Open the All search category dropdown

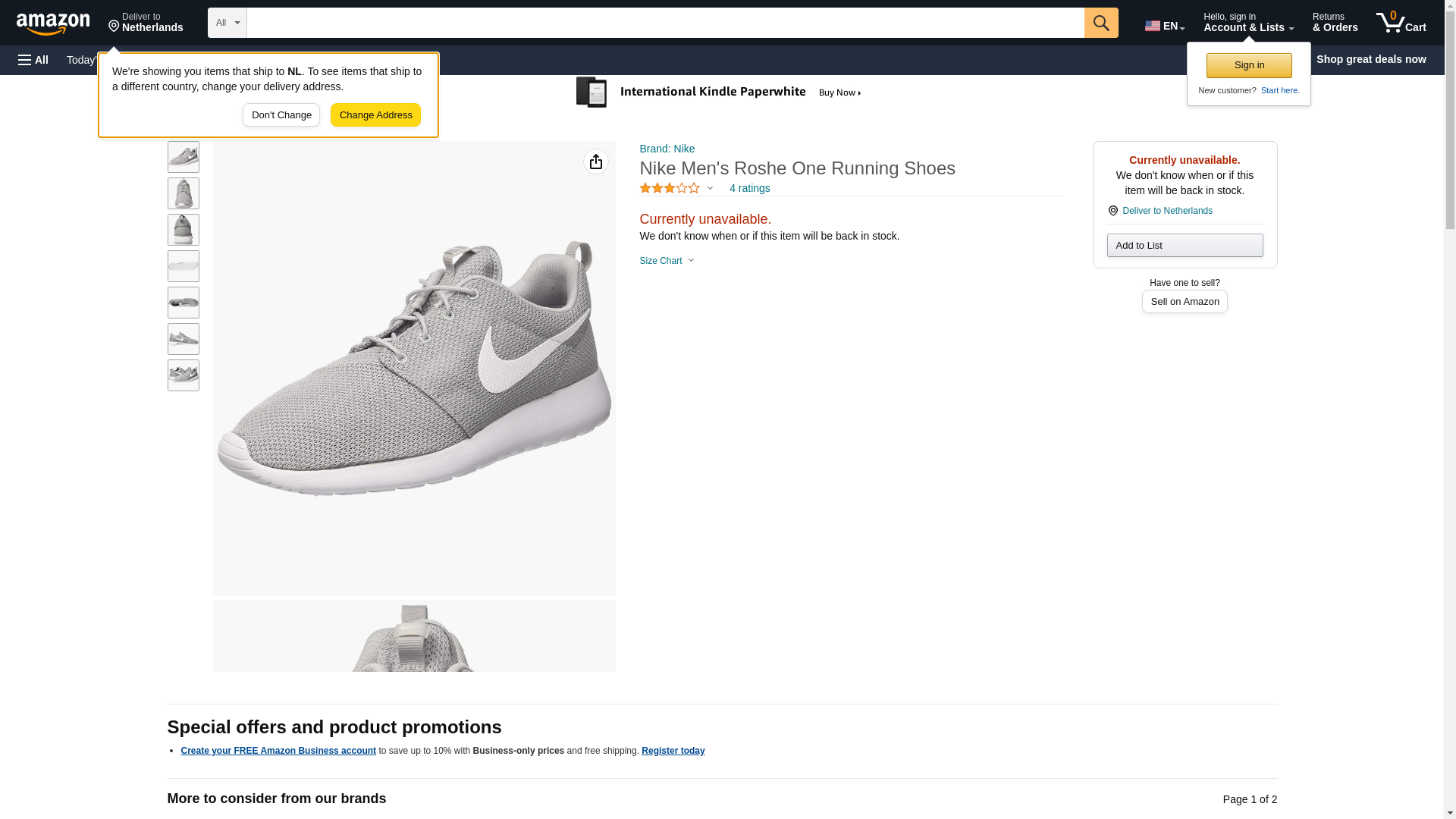(227, 23)
